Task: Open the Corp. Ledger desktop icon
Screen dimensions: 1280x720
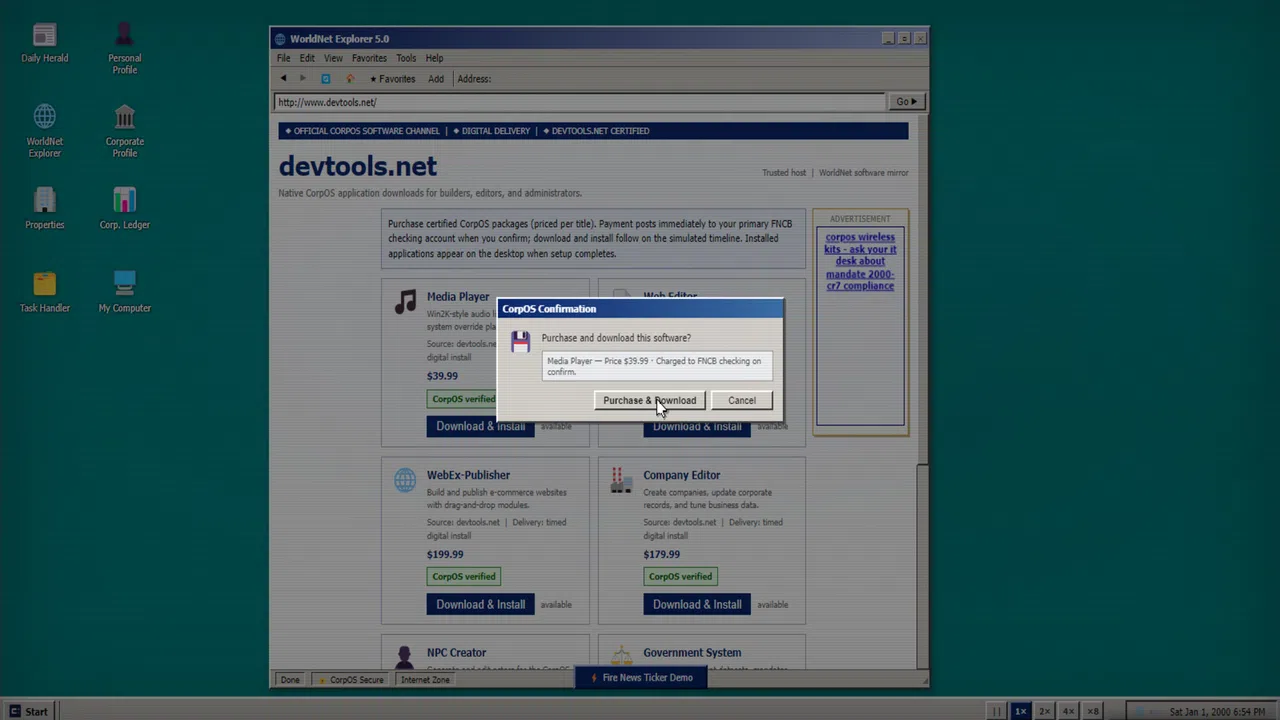Action: [124, 208]
